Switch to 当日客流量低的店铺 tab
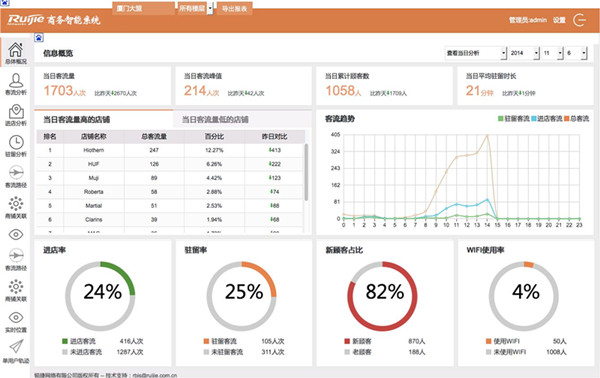Screen dimensions: 600x378 [242, 119]
